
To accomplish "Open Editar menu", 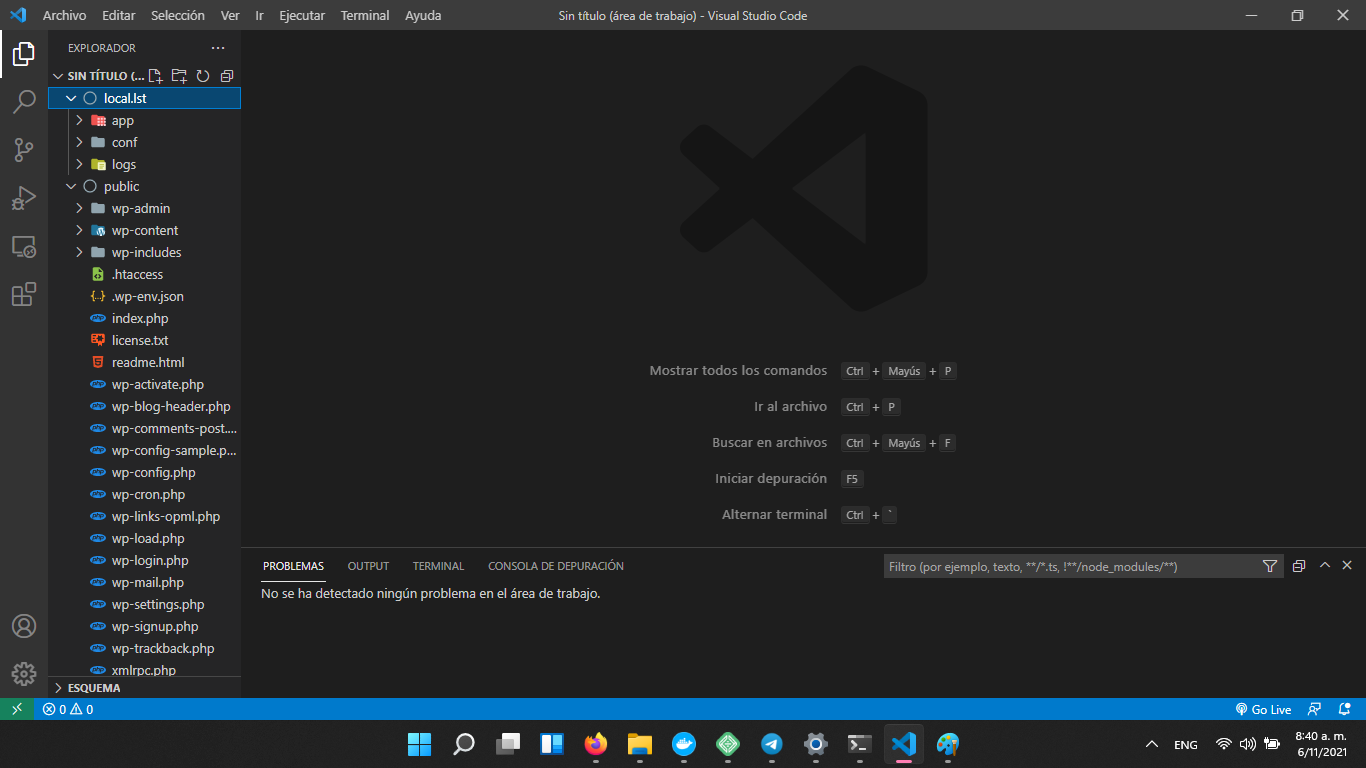I will tap(118, 15).
